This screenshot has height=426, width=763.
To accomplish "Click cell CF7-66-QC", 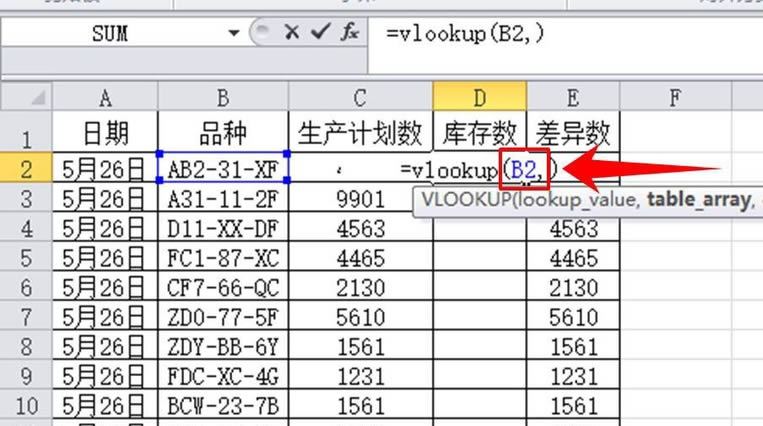I will (223, 287).
